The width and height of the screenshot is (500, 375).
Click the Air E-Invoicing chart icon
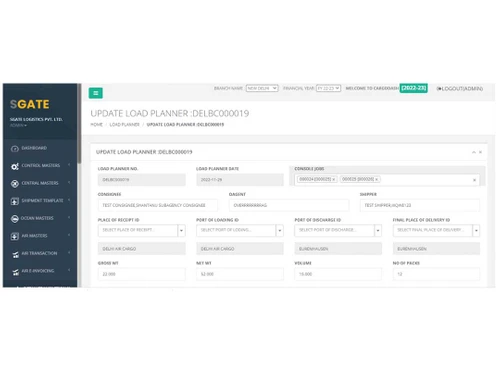pos(15,272)
